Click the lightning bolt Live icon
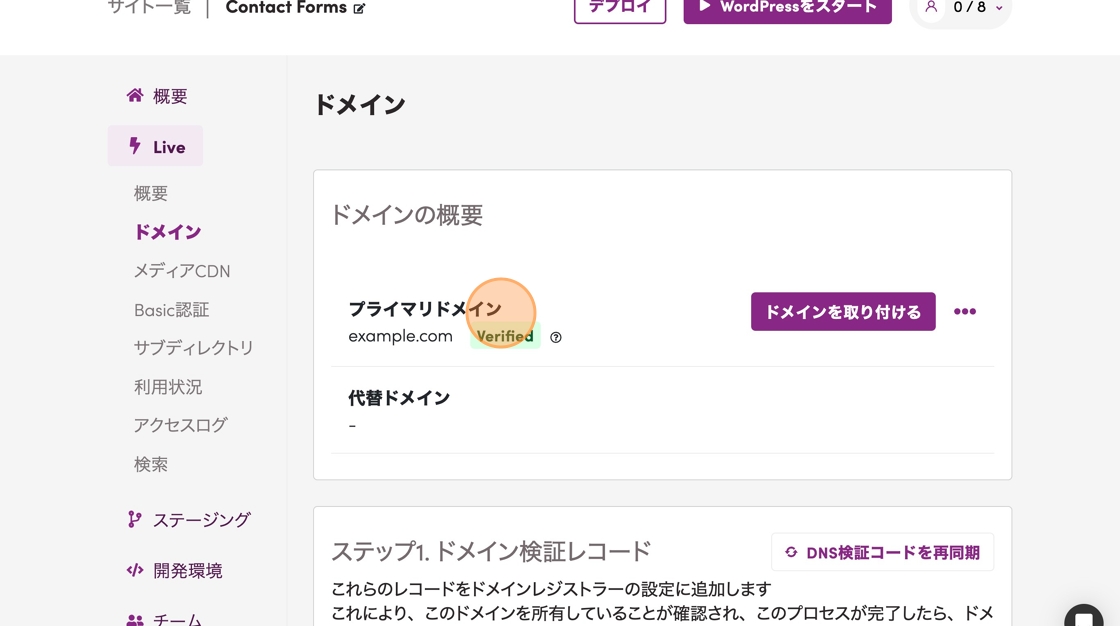1120x626 pixels. pos(135,147)
